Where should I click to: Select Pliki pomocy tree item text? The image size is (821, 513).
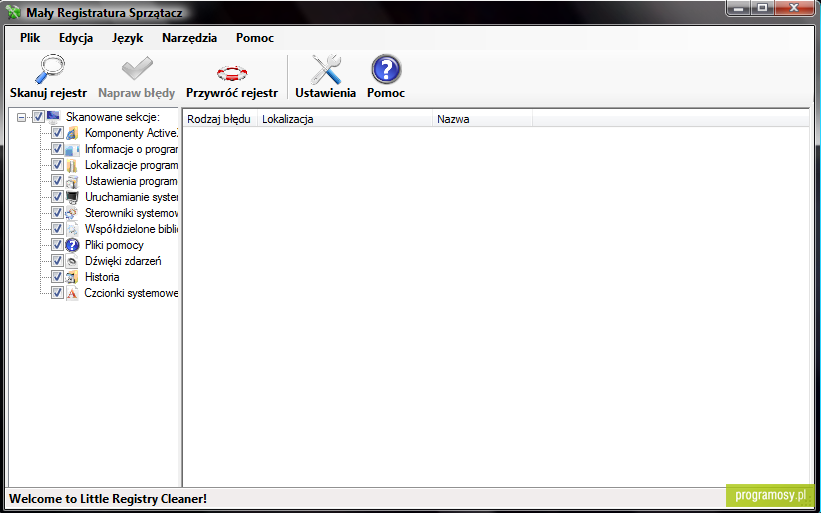pyautogui.click(x=114, y=245)
